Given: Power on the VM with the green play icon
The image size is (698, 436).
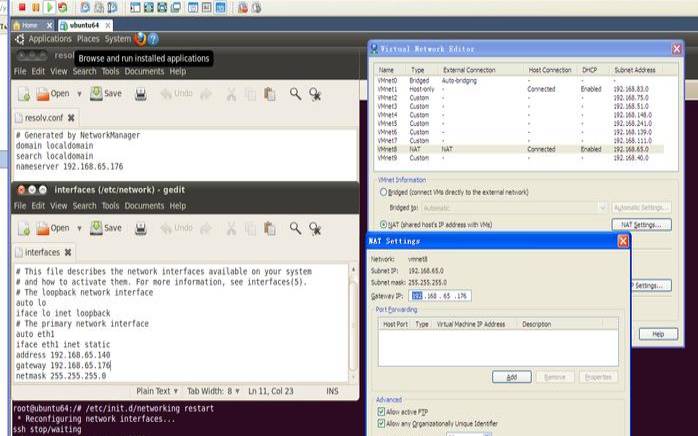Looking at the screenshot, I should pos(49,7).
